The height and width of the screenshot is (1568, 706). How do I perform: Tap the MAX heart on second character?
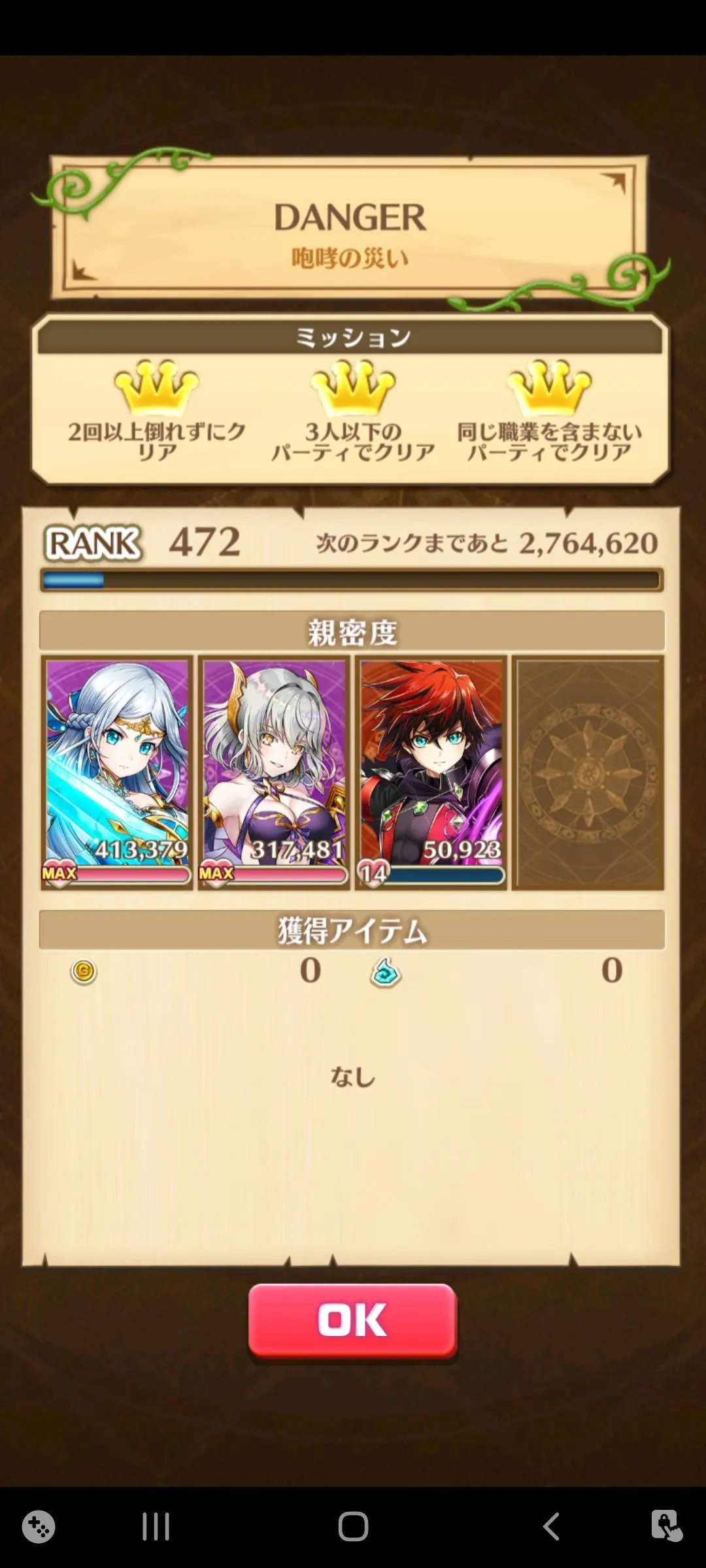tap(216, 874)
